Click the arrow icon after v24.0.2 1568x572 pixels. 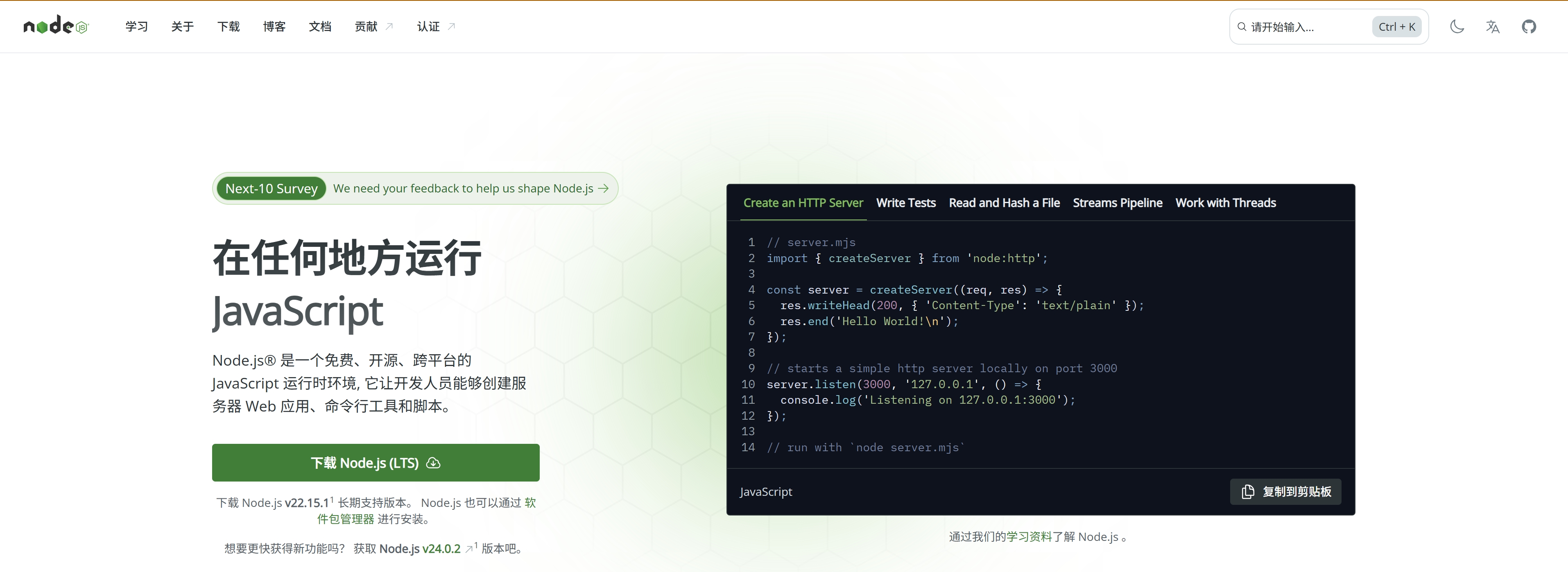(469, 549)
